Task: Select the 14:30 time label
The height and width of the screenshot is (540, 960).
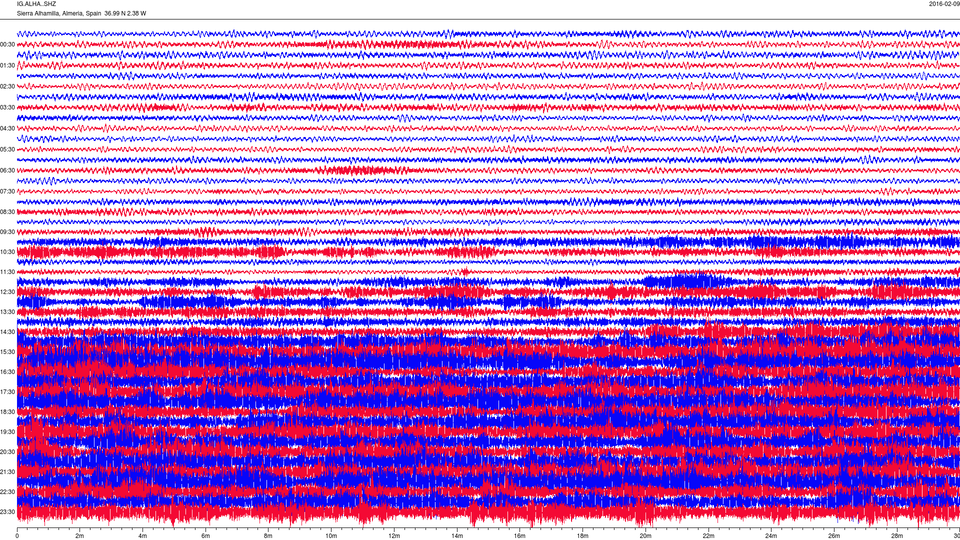Action: click(x=7, y=332)
